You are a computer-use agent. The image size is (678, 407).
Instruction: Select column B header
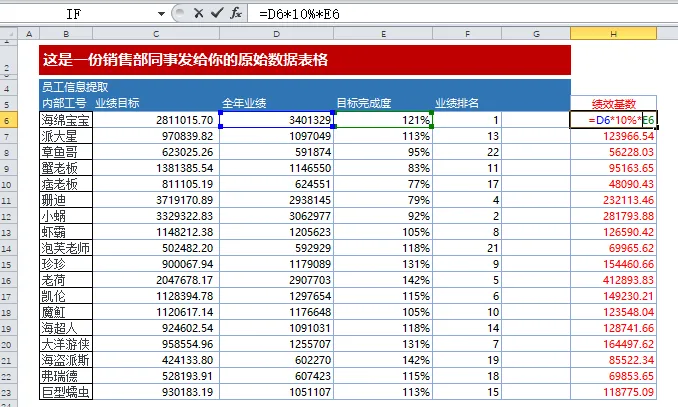coord(66,34)
